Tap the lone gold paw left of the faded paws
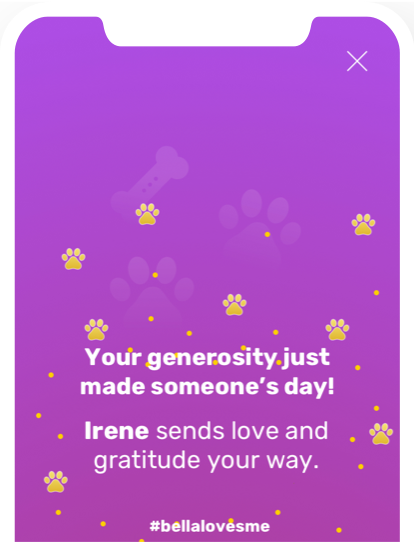Screen dimensions: 414x542 [73, 259]
